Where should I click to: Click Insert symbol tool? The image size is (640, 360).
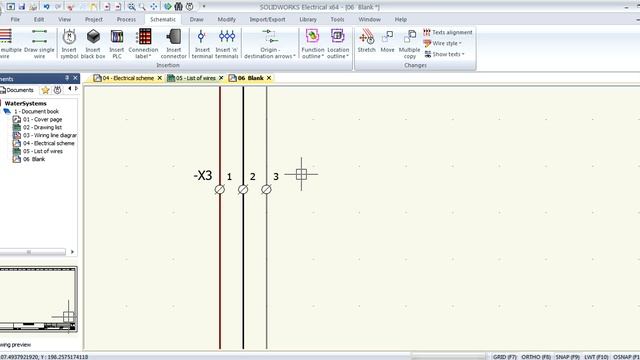tap(69, 44)
